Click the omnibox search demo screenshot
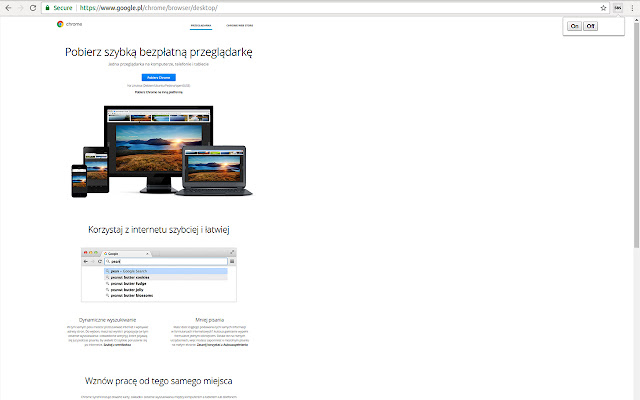This screenshot has width=640, height=400. click(x=159, y=275)
